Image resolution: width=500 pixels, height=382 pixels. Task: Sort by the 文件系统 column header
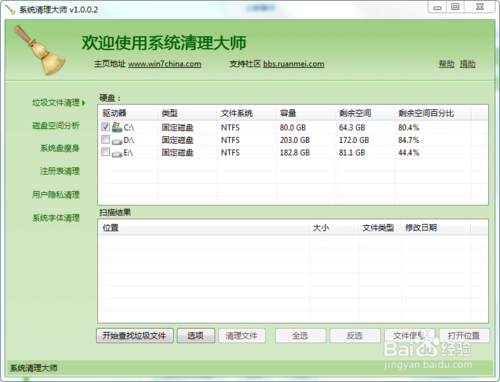click(x=247, y=113)
